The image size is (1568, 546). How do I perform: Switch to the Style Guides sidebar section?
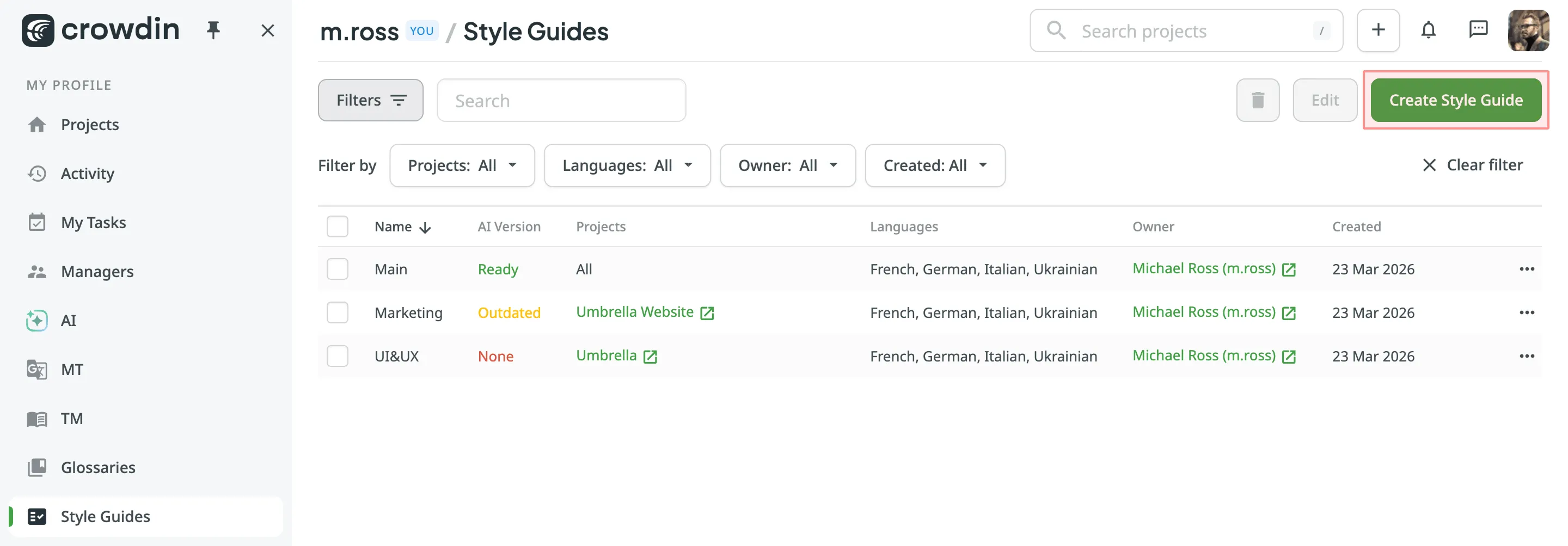coord(105,516)
